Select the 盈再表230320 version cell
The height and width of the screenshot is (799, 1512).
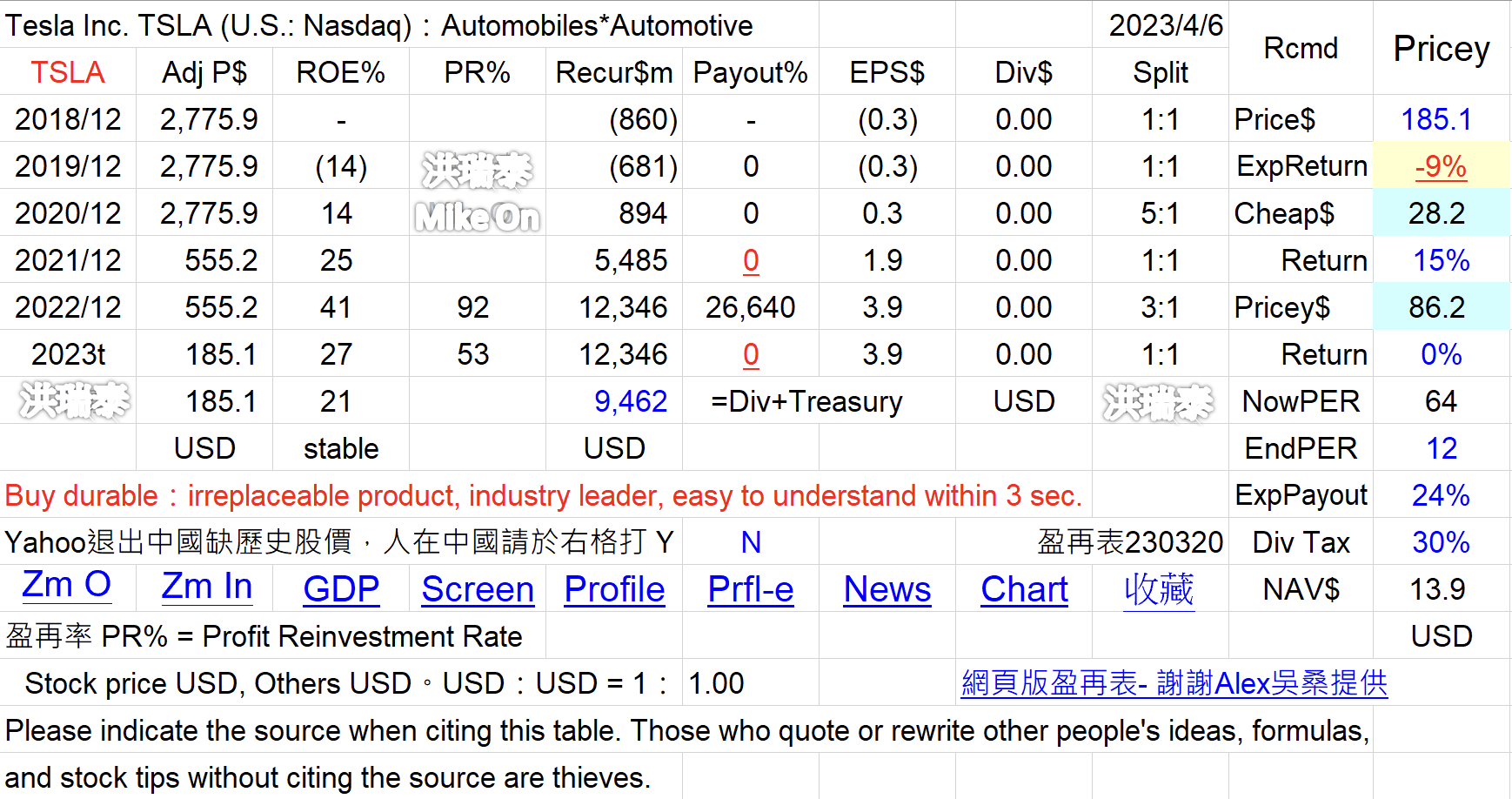tap(1130, 542)
